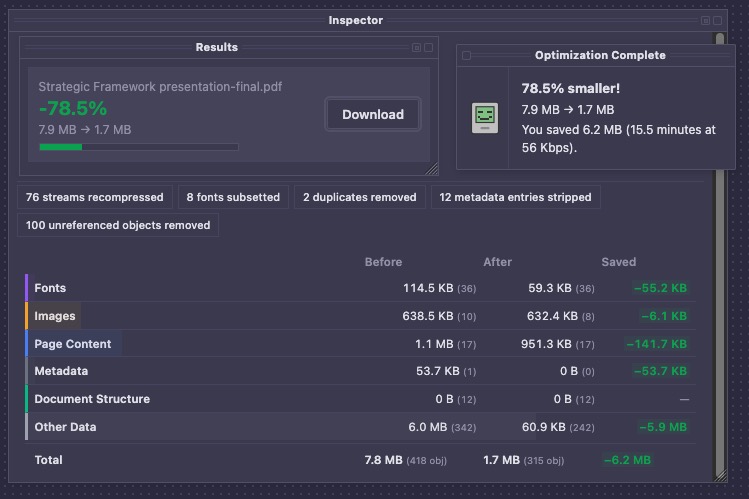Viewport: 749px width, 499px height.
Task: Click the Page Content saved value −141.7 KB
Action: (x=656, y=344)
